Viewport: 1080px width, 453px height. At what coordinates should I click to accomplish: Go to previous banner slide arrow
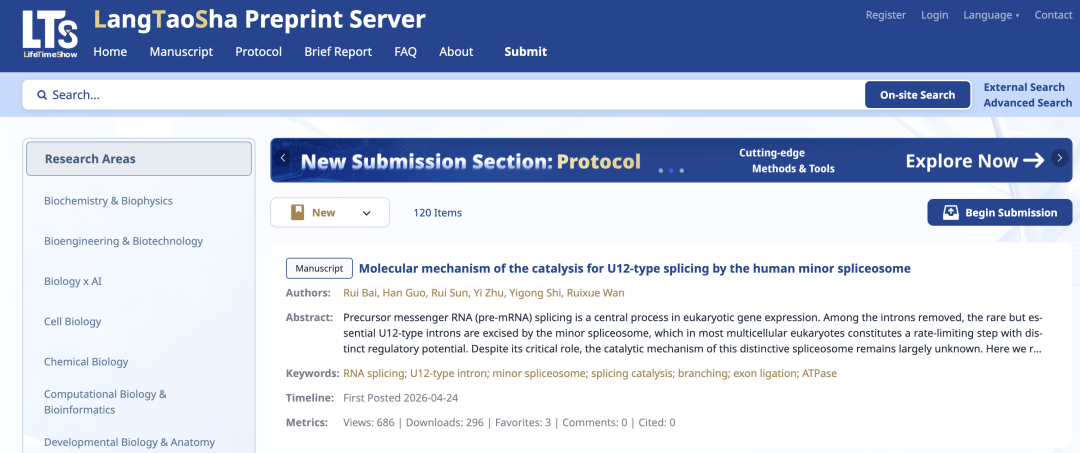tap(283, 158)
